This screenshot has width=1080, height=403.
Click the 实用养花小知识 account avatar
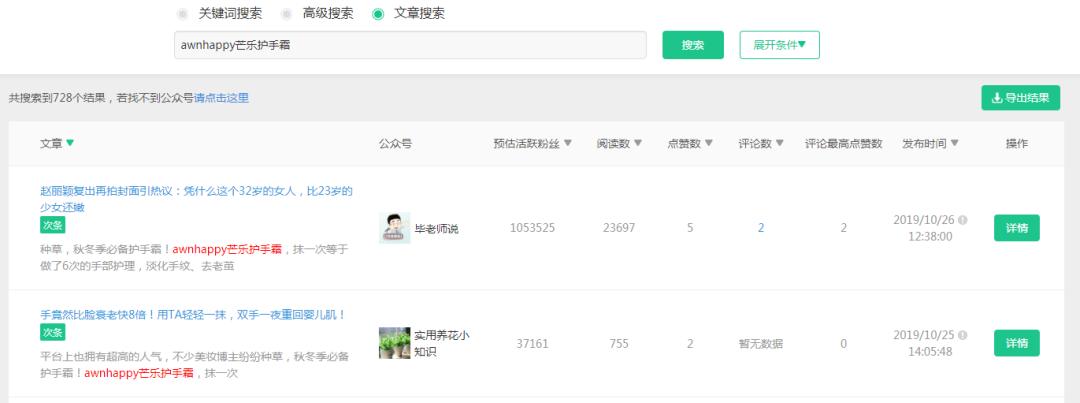coord(395,343)
